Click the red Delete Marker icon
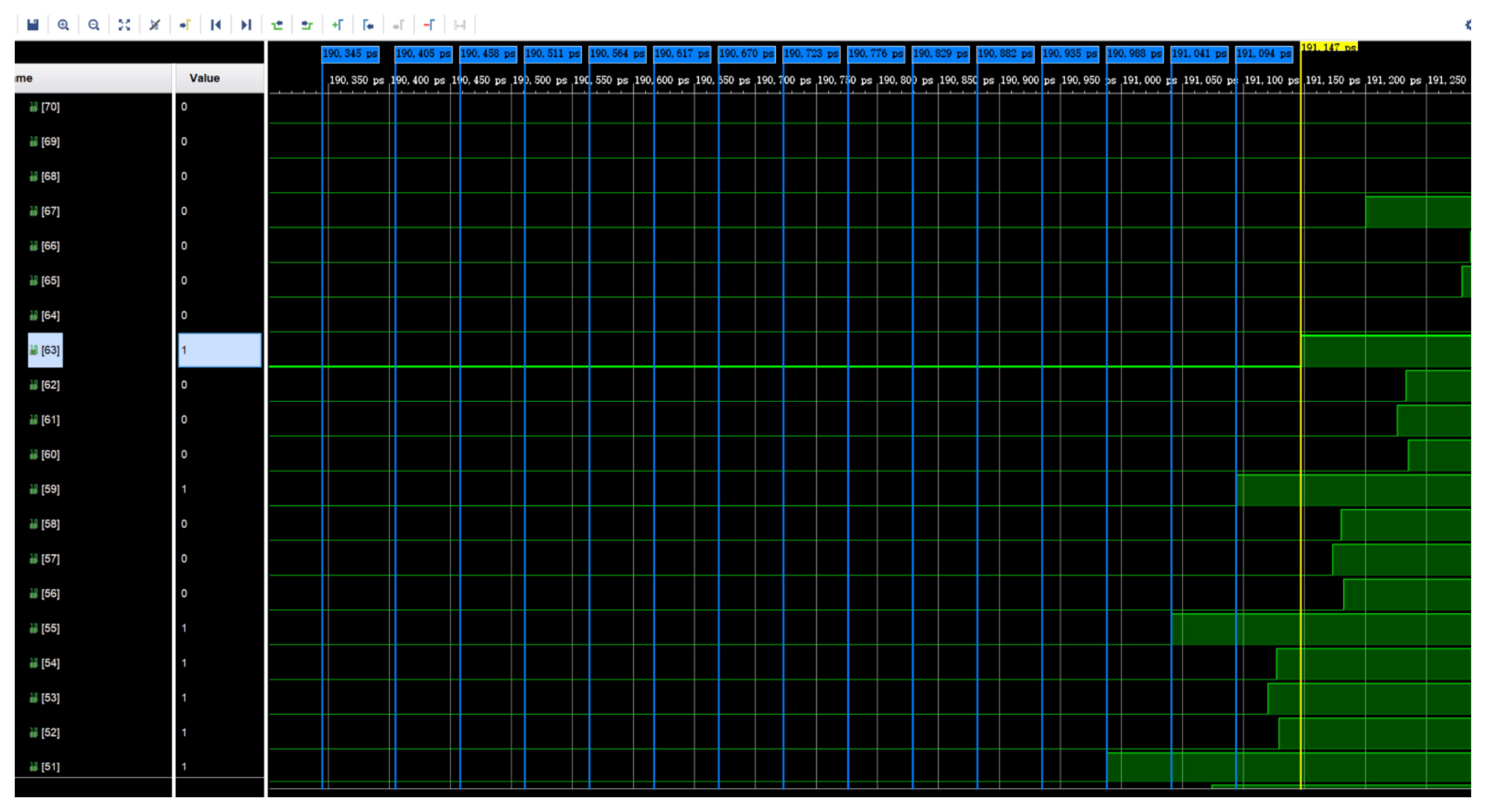 (x=429, y=25)
